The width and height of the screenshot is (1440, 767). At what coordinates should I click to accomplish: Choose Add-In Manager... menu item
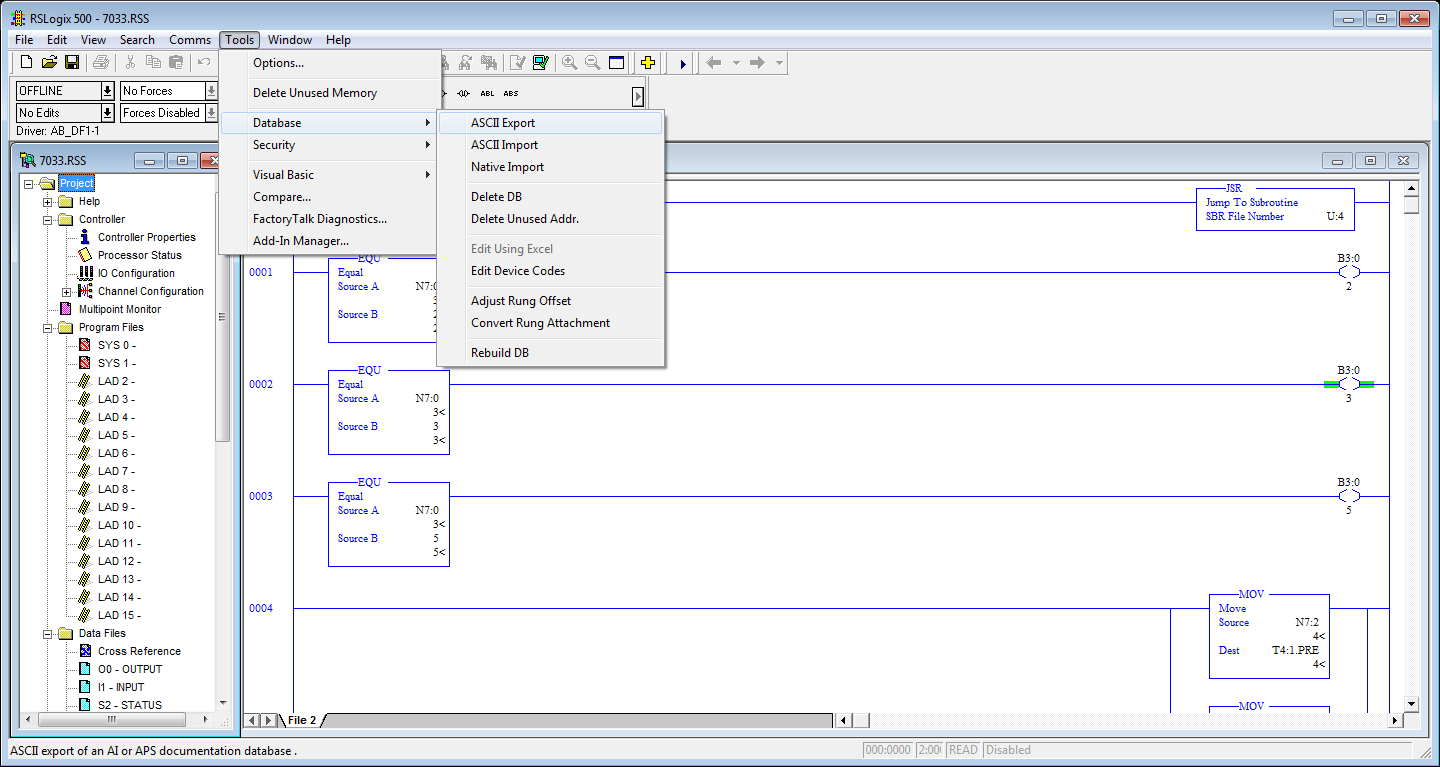pos(330,241)
